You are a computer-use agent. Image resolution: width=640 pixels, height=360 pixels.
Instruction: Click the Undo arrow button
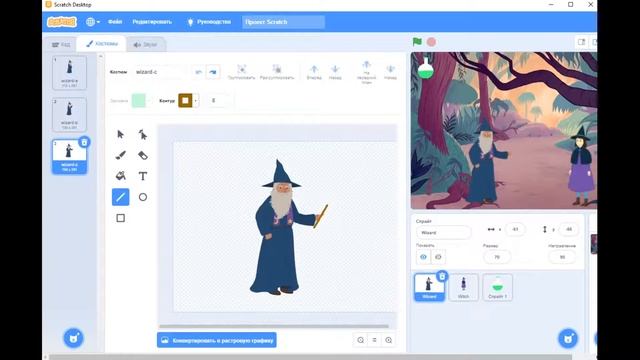point(198,72)
